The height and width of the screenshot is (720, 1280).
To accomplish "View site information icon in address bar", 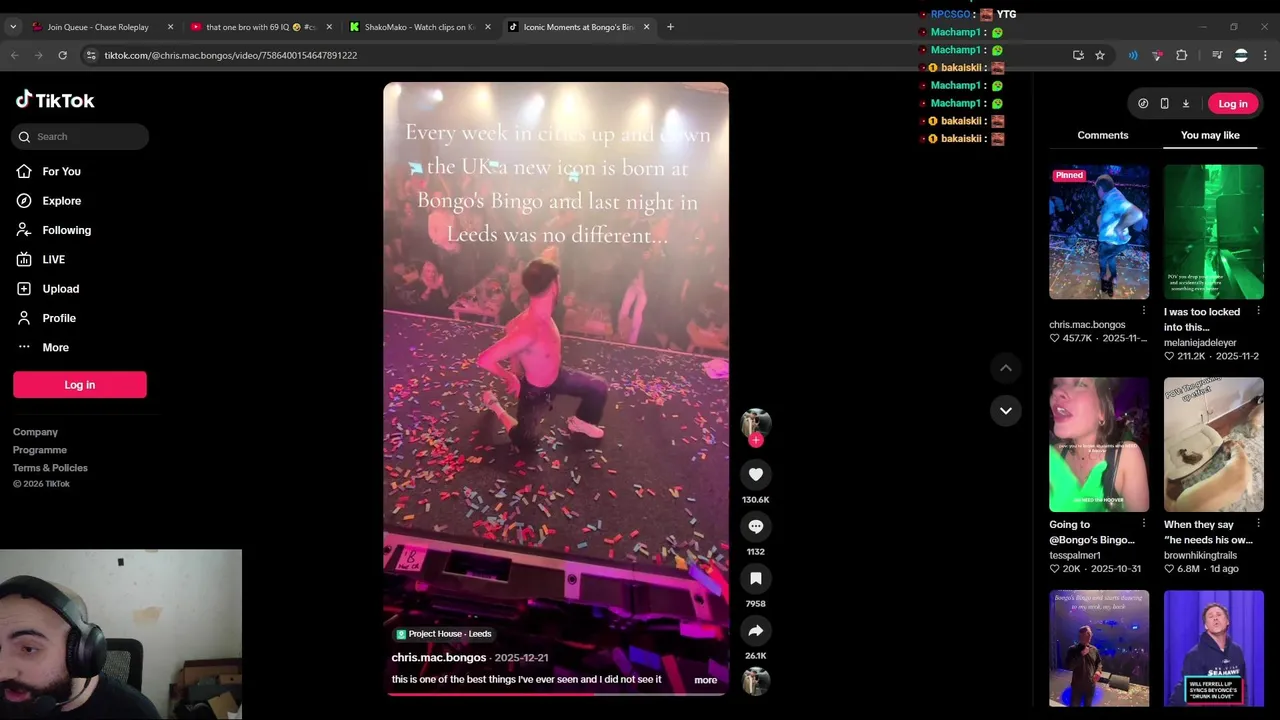I will coord(91,55).
